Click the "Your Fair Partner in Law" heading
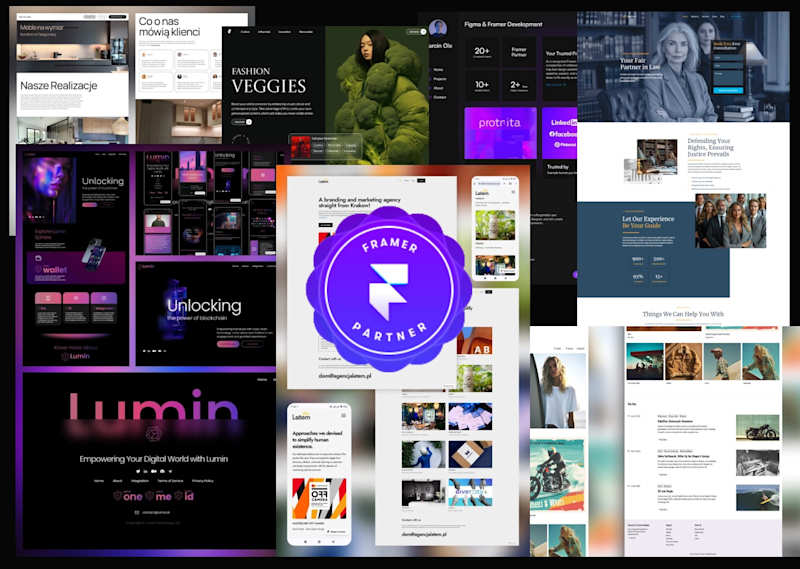The height and width of the screenshot is (569, 800). tap(640, 64)
